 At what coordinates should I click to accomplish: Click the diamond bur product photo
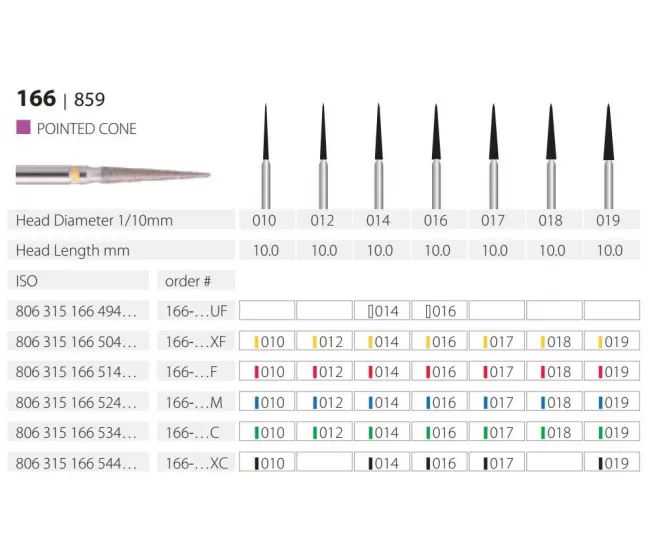113,175
